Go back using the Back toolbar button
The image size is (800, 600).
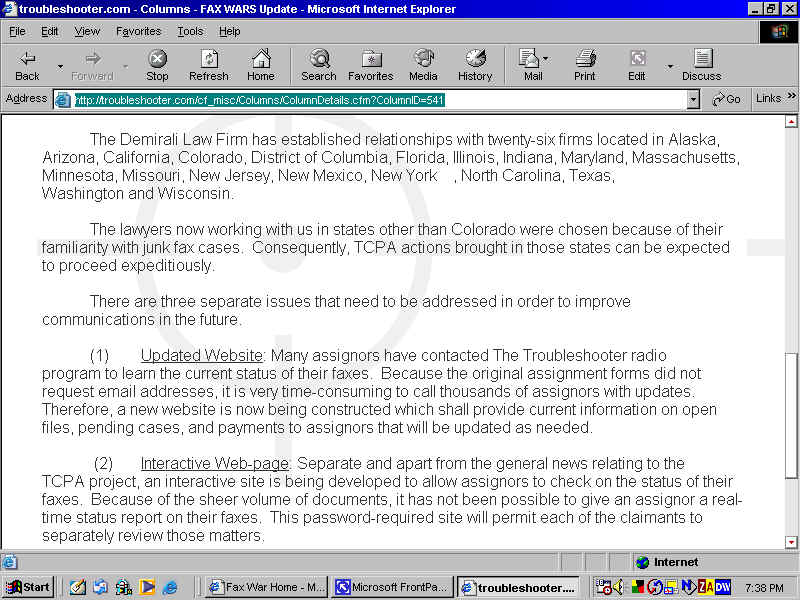click(28, 65)
